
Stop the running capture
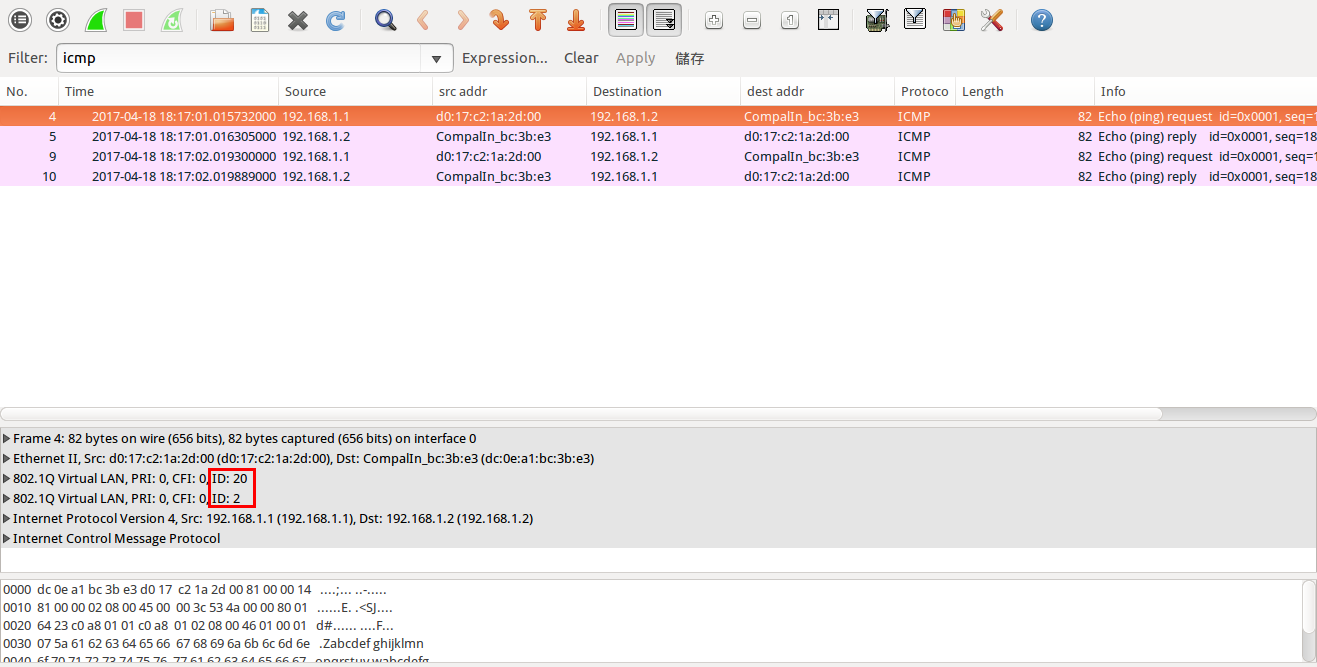(x=134, y=20)
